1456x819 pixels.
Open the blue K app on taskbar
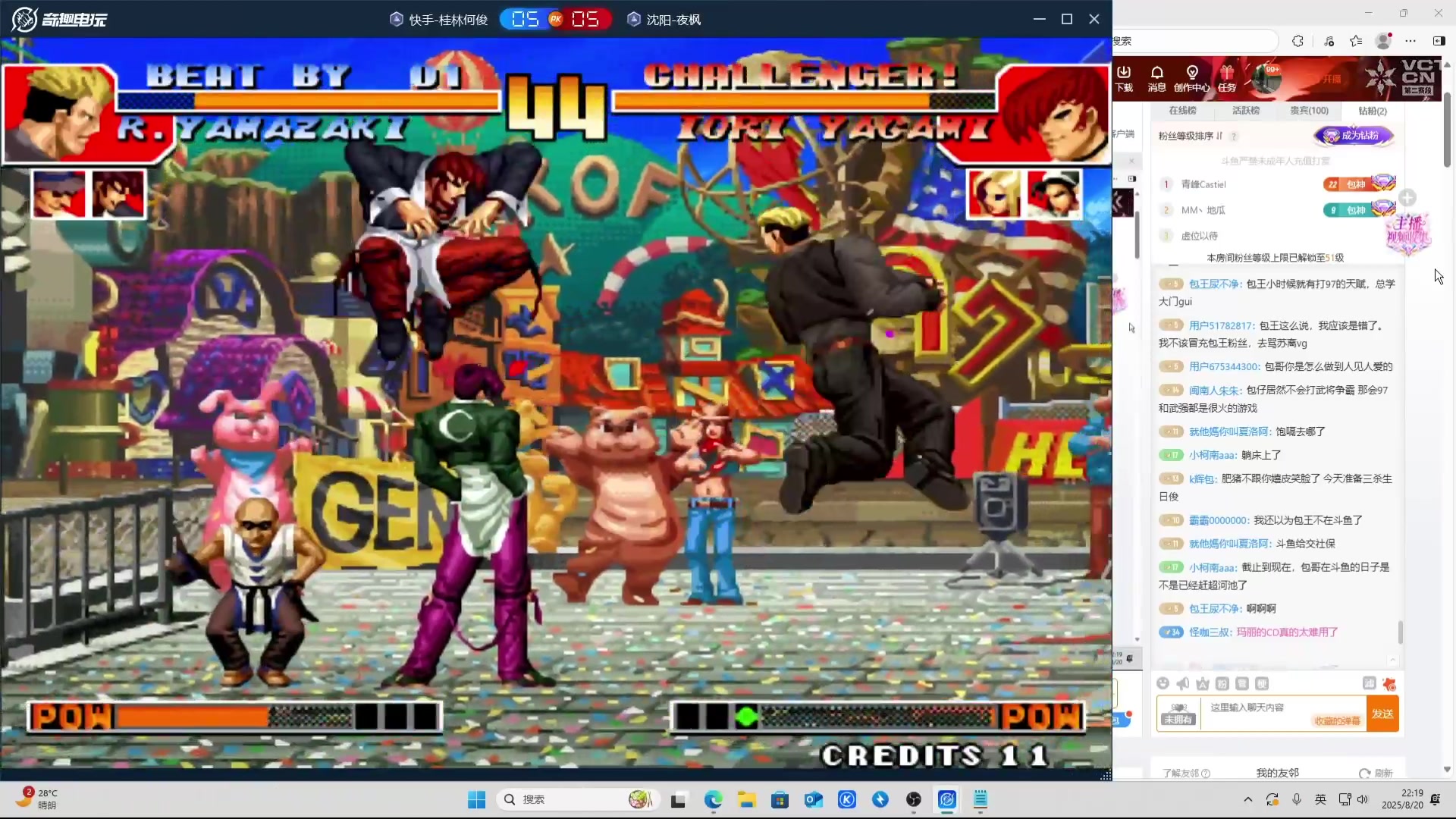coord(847,799)
